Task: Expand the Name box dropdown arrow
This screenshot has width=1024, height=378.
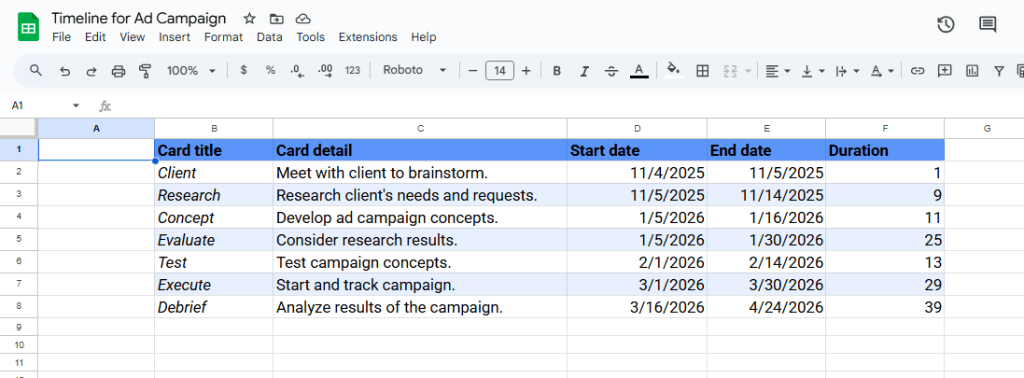Action: tap(76, 106)
